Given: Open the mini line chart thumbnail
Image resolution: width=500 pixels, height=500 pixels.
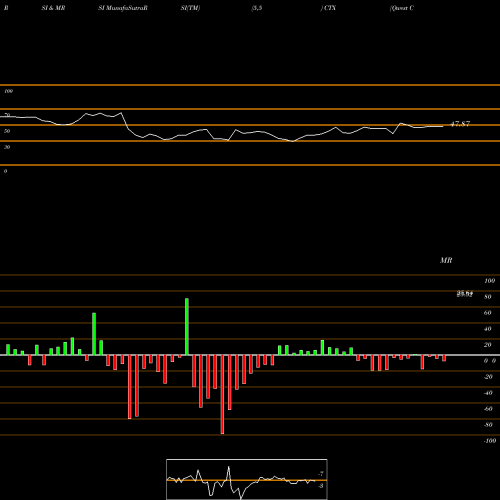Looking at the screenshot, I should coord(247,479).
